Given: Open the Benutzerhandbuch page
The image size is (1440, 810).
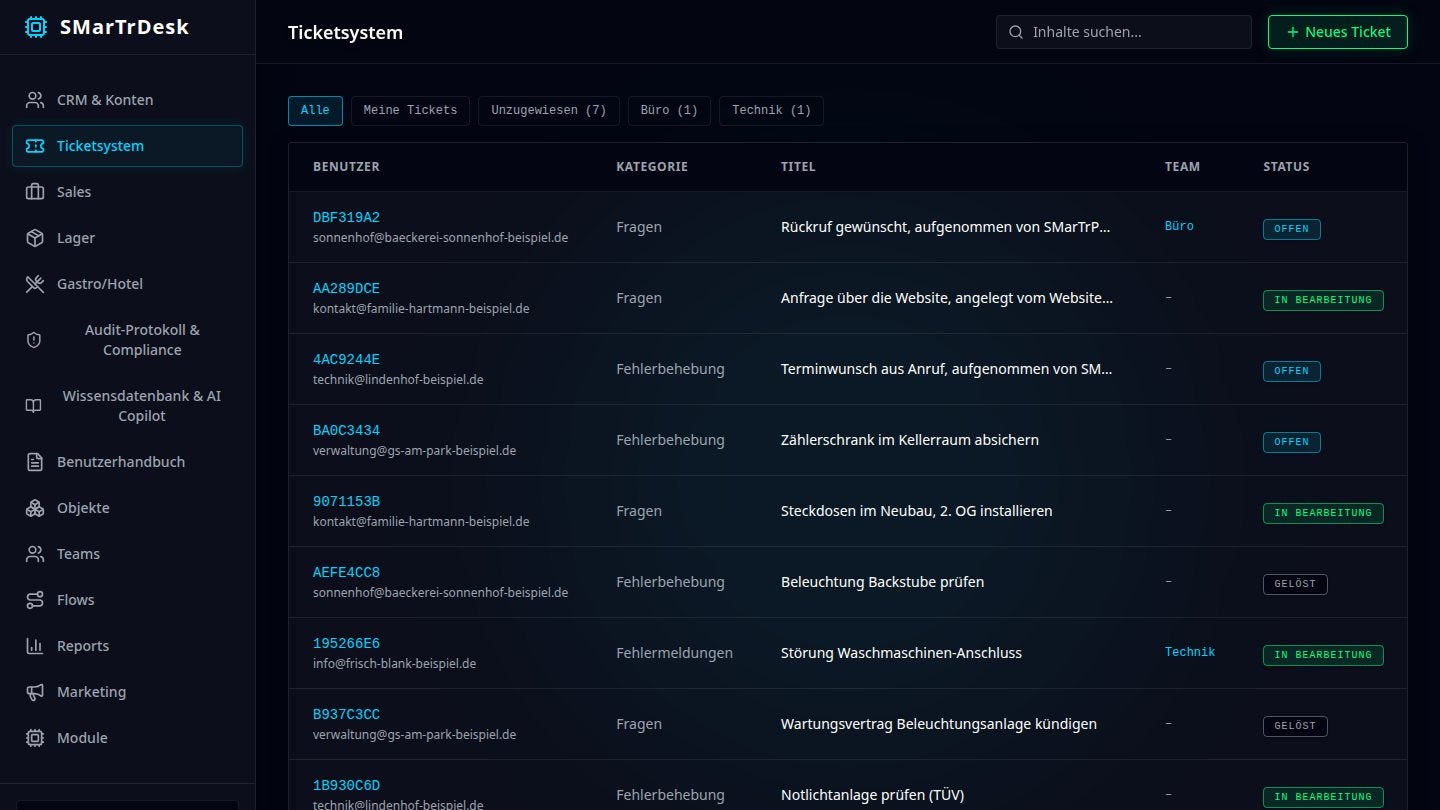Looking at the screenshot, I should click(x=127, y=462).
